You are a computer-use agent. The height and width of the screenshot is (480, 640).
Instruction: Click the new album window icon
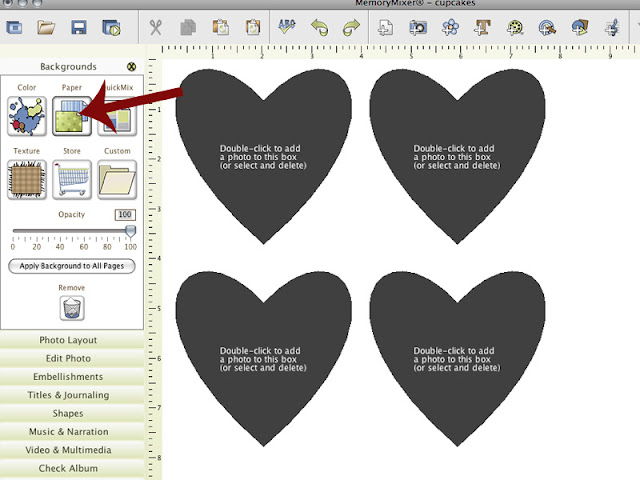click(x=15, y=28)
